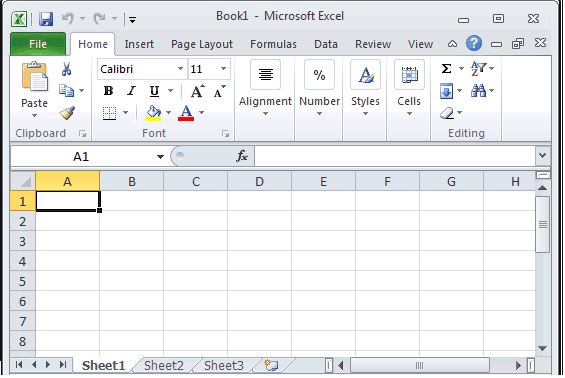Click the Redo arrow icon
The image size is (565, 378).
(x=99, y=18)
